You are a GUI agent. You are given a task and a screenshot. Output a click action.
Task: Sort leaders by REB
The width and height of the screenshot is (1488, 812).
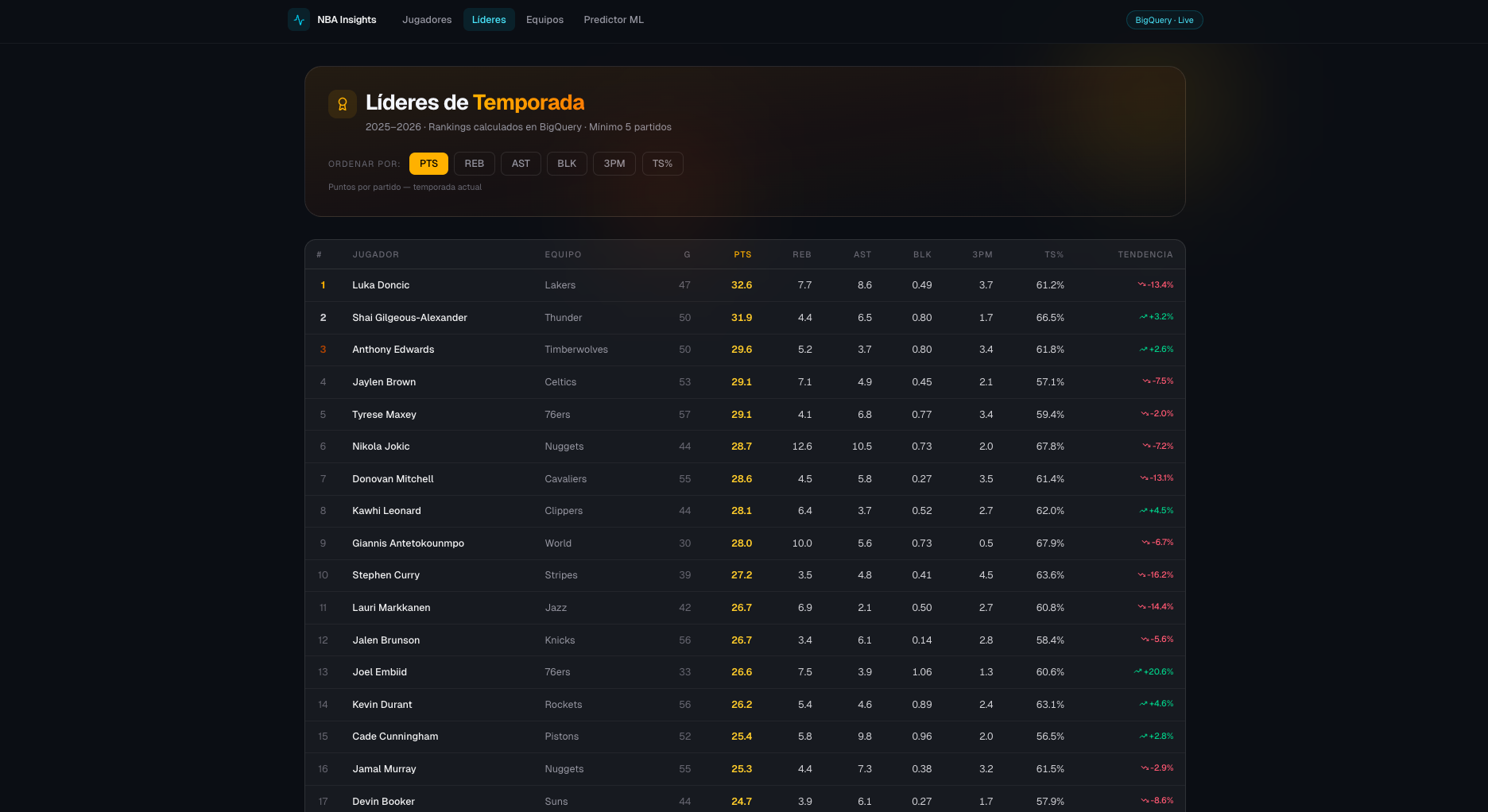pyautogui.click(x=475, y=164)
